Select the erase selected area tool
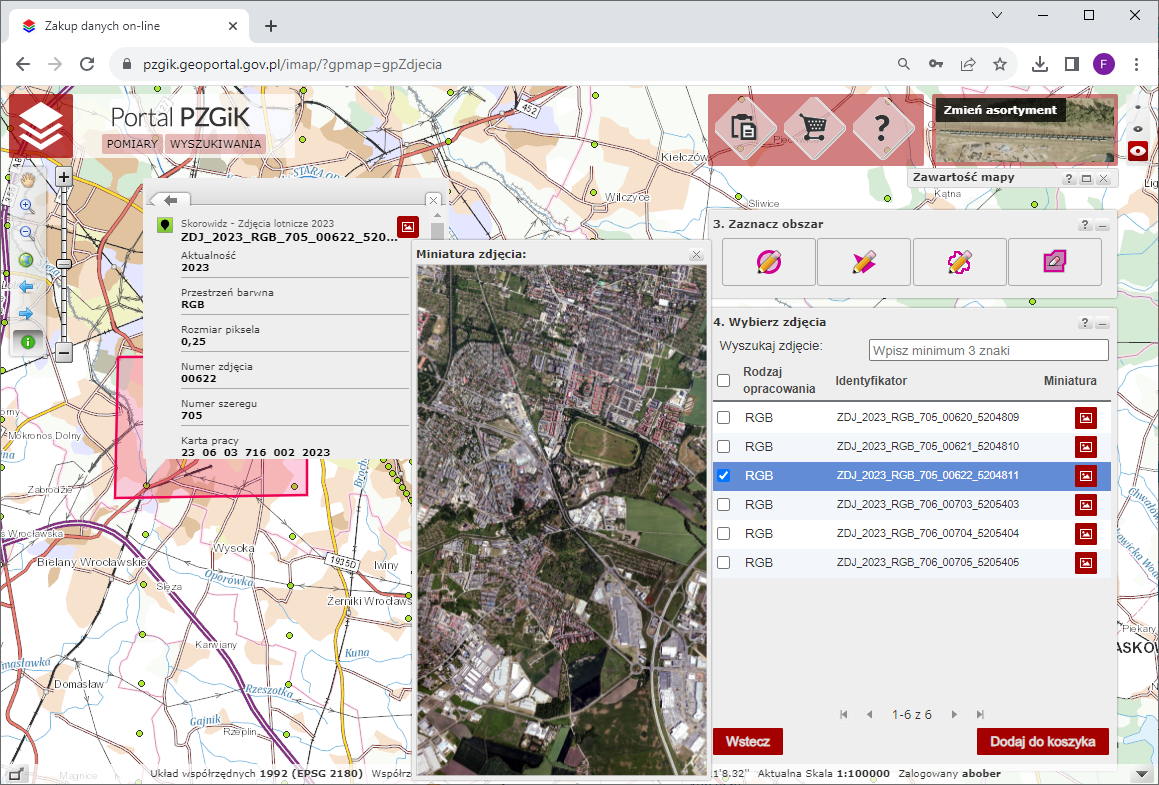 1055,262
